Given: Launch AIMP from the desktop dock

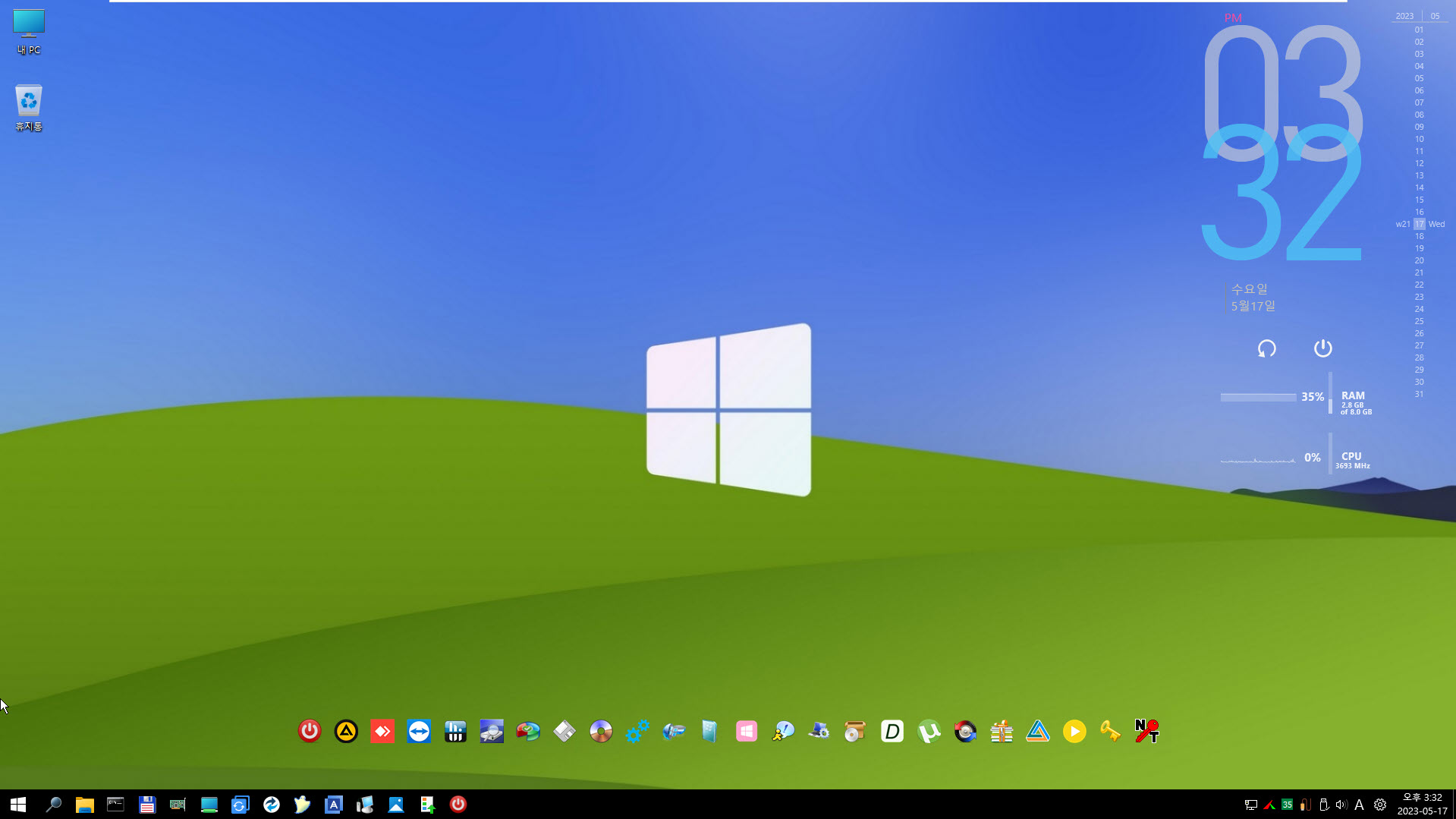Looking at the screenshot, I should (x=346, y=731).
